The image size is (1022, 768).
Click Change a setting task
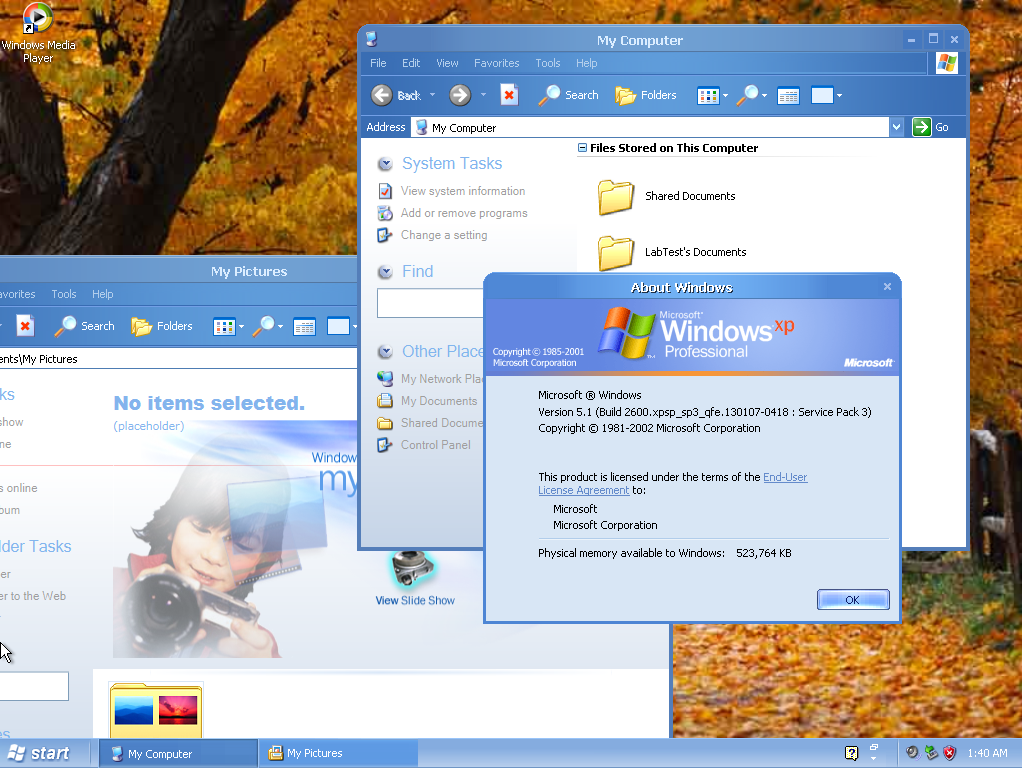pyautogui.click(x=444, y=235)
